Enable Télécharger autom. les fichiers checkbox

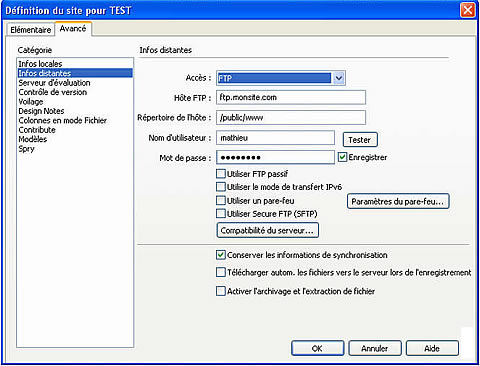coord(221,272)
